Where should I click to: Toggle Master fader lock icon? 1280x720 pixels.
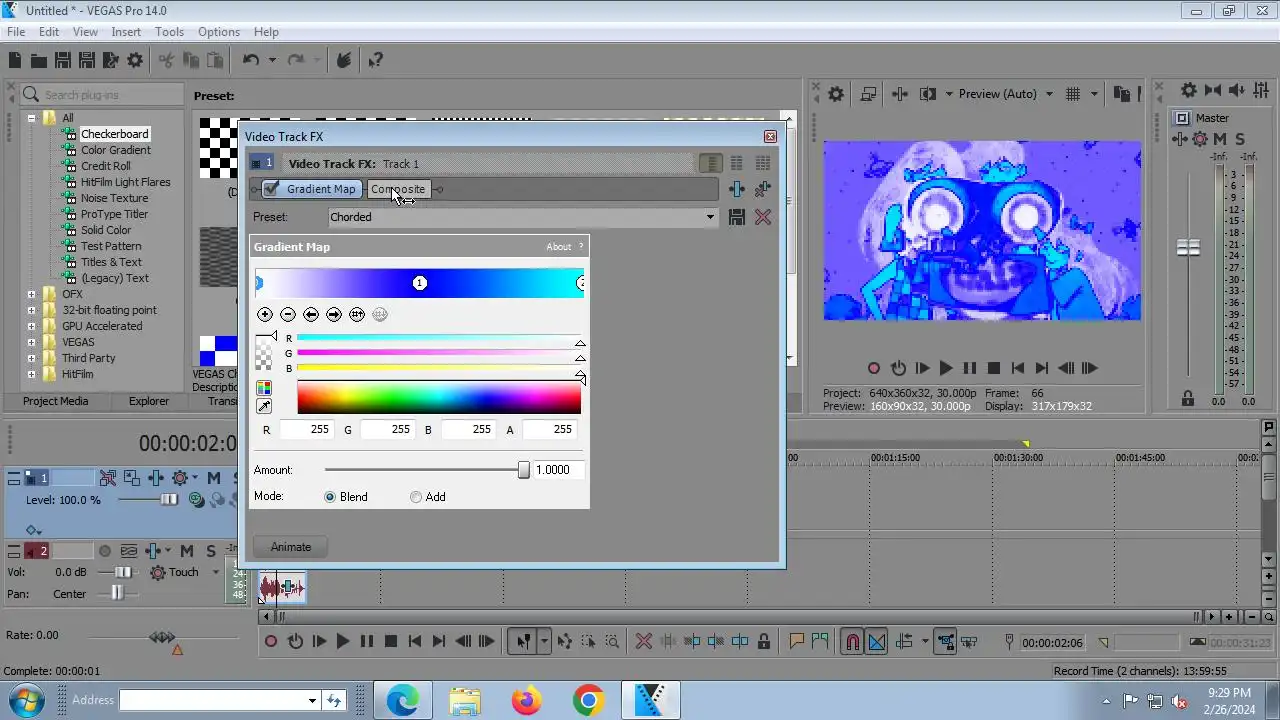[x=1188, y=398]
